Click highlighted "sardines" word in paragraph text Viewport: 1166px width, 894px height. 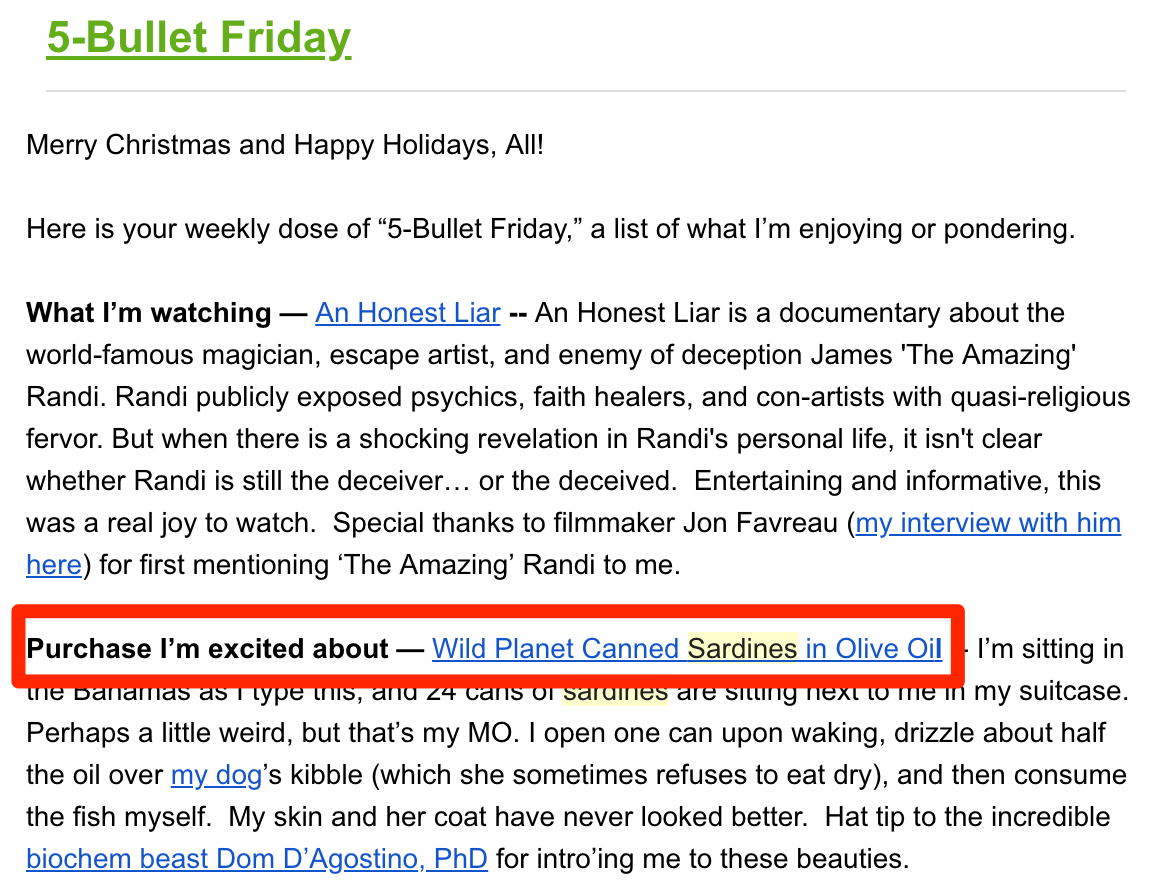(615, 692)
